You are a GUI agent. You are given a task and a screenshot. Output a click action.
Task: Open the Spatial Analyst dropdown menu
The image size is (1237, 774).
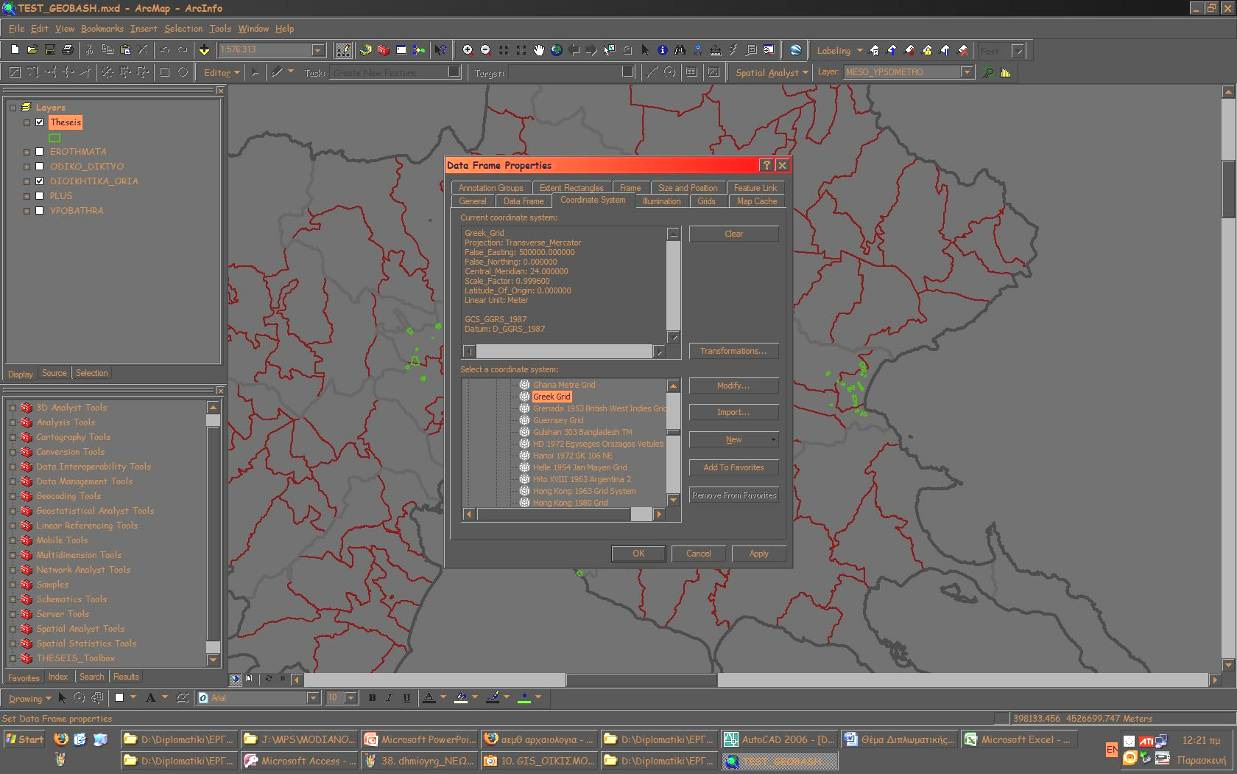click(x=771, y=72)
